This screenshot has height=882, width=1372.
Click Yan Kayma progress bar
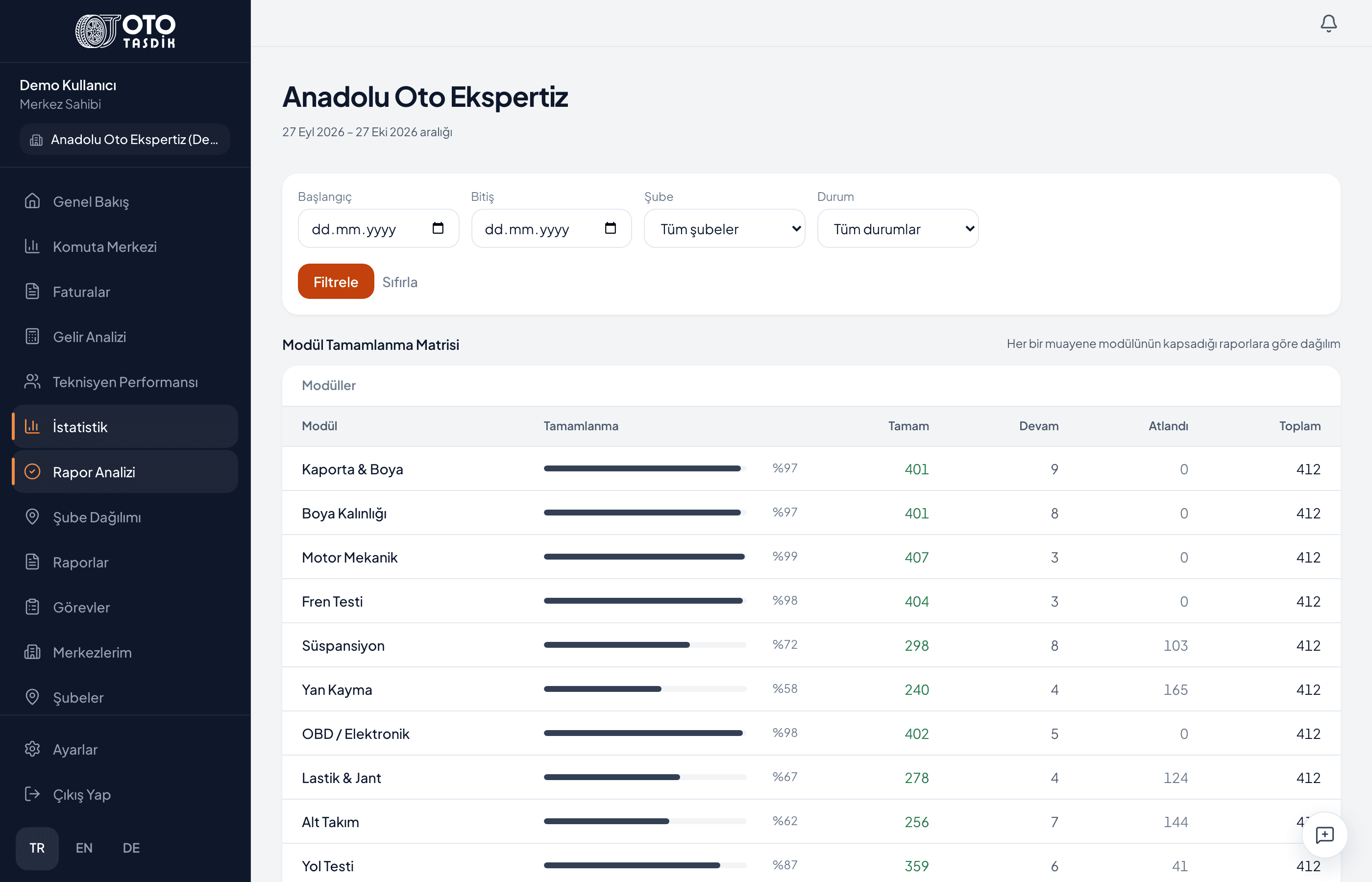click(x=645, y=689)
